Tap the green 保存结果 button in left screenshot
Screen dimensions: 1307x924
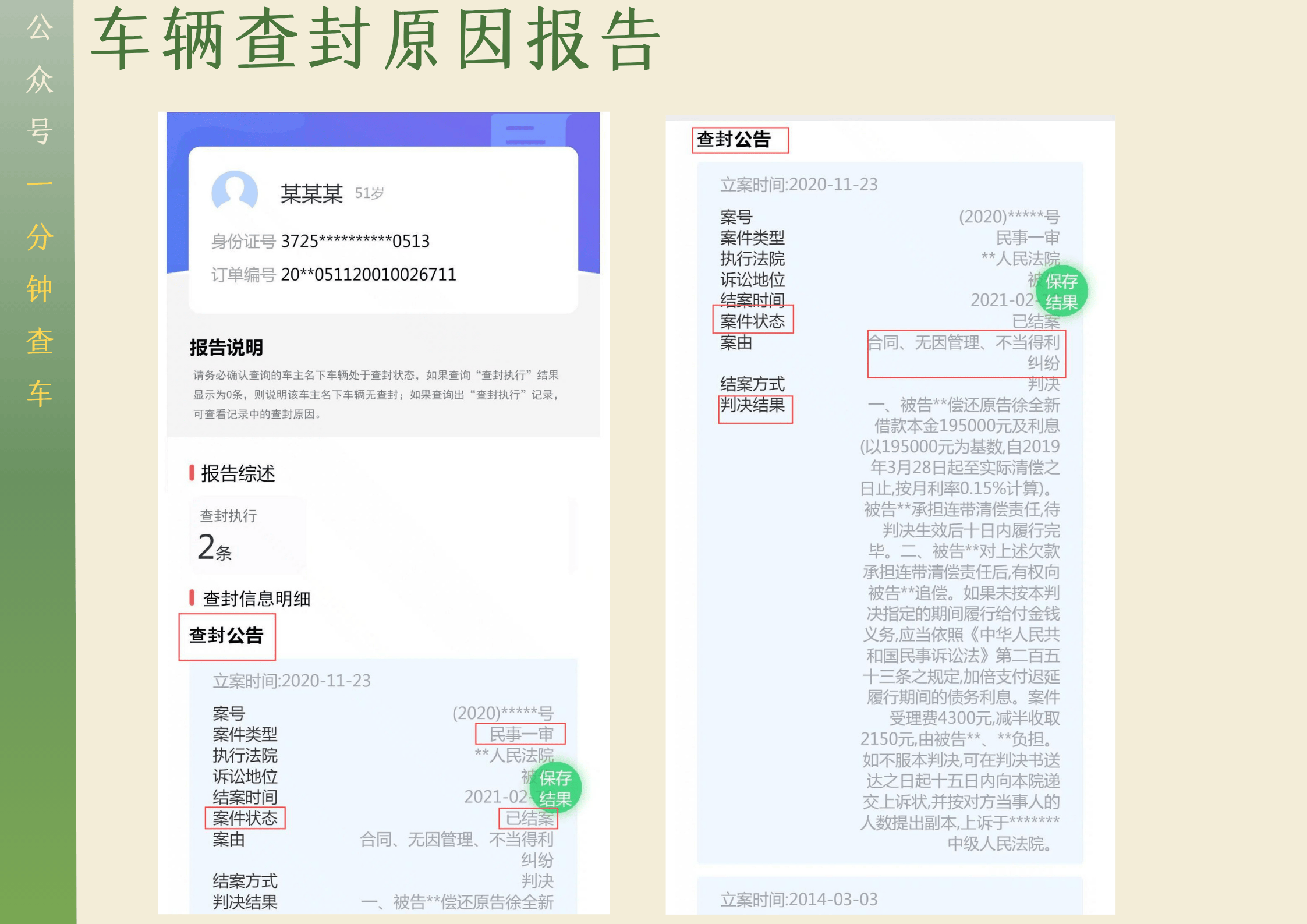[555, 788]
